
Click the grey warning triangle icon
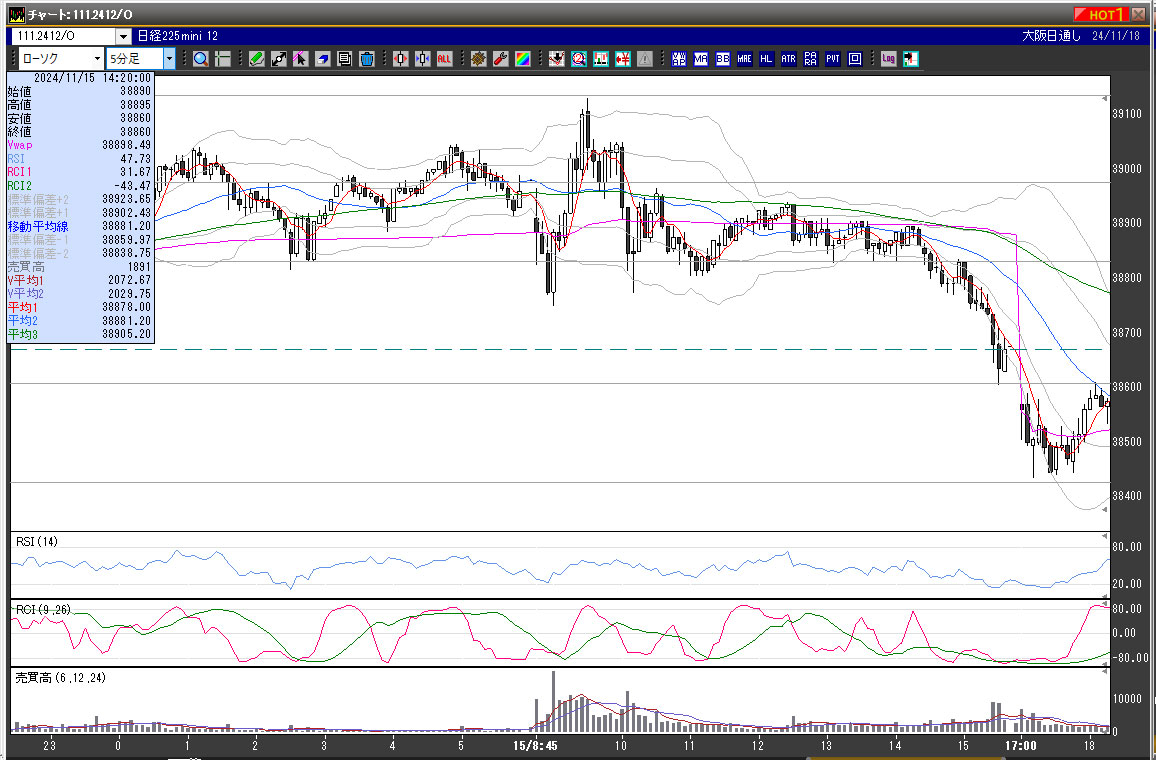(x=645, y=59)
